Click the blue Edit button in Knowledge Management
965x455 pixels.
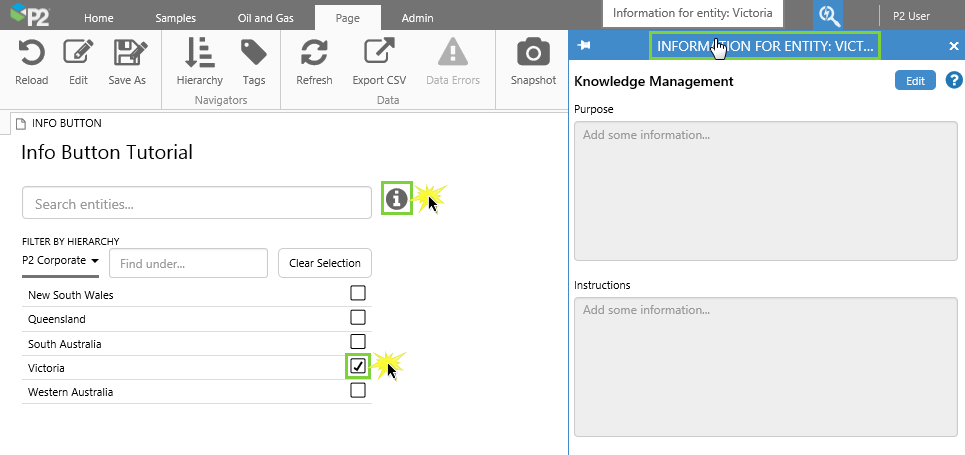[915, 81]
